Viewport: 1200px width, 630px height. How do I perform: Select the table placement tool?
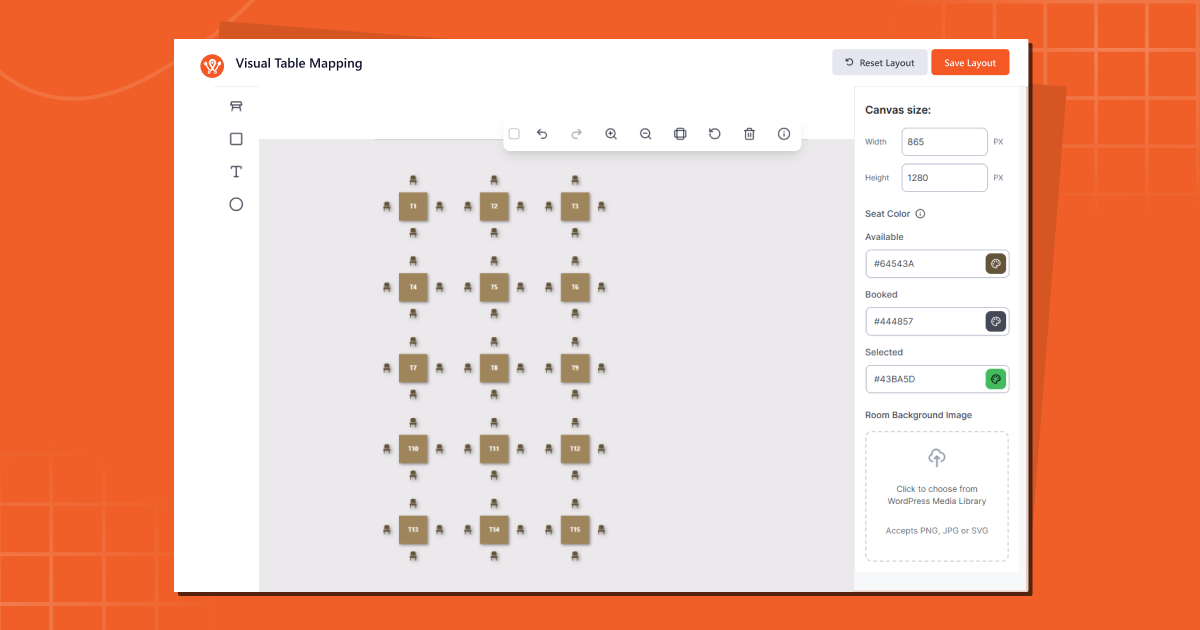[x=236, y=105]
